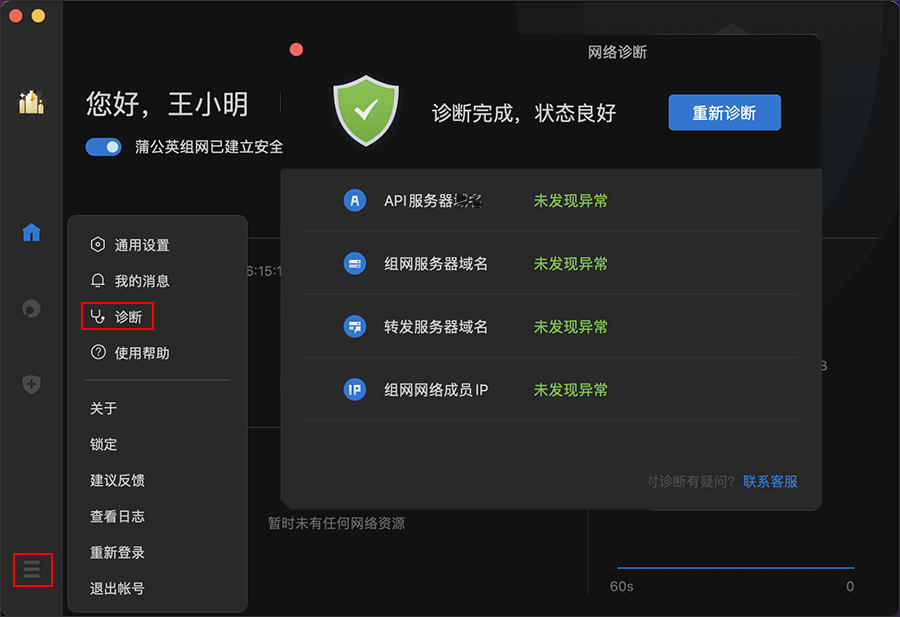This screenshot has width=900, height=617.
Task: Click the app logo icon at top of sidebar
Action: [x=31, y=102]
